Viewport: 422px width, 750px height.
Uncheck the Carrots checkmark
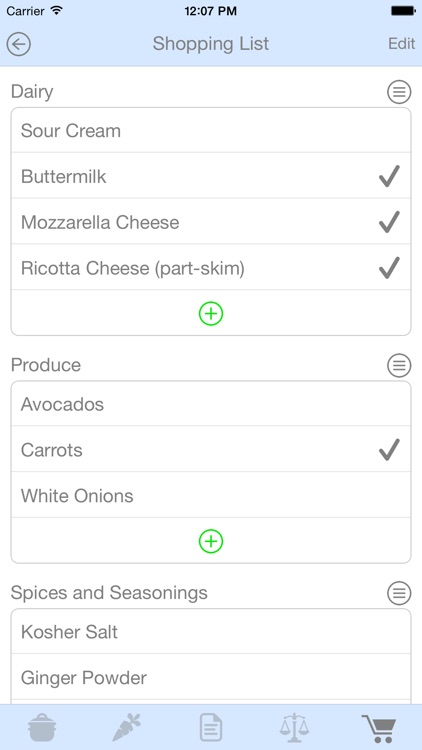pyautogui.click(x=389, y=450)
